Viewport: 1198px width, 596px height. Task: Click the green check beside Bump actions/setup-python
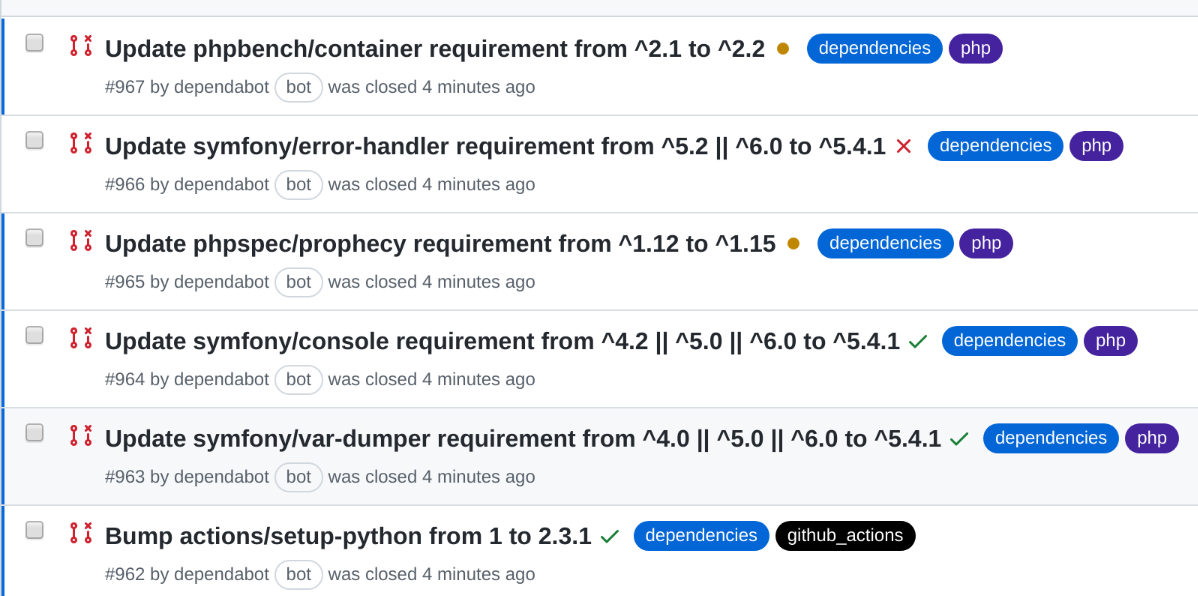pos(610,535)
